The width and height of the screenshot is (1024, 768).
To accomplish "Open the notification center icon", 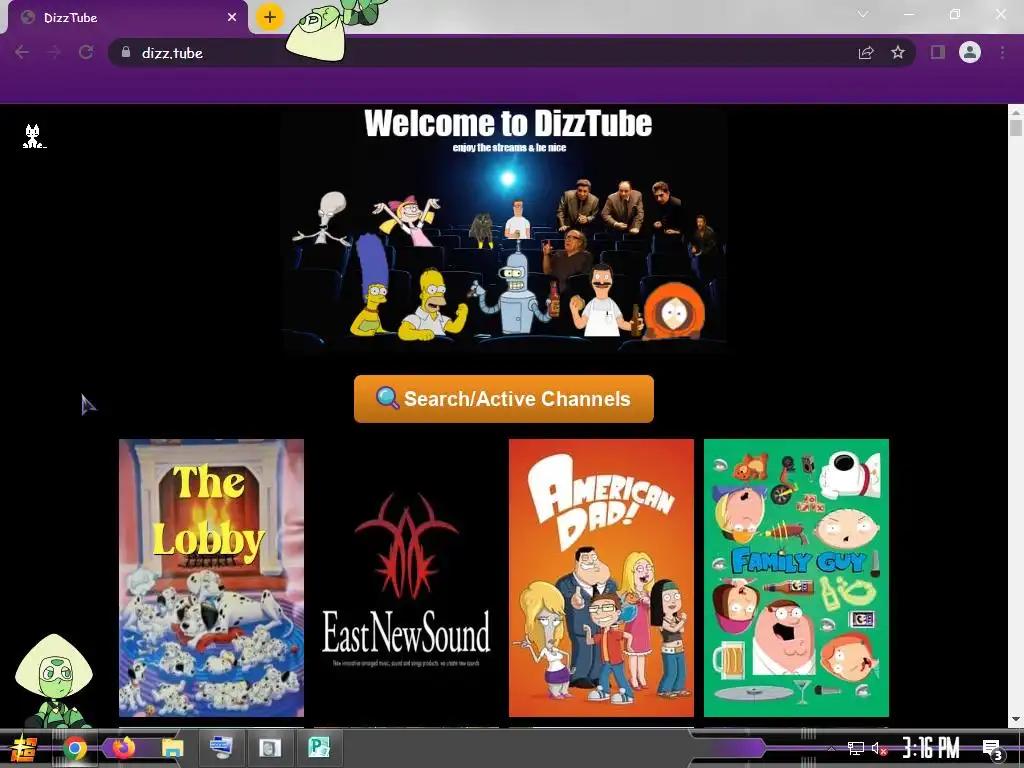I will (x=991, y=749).
